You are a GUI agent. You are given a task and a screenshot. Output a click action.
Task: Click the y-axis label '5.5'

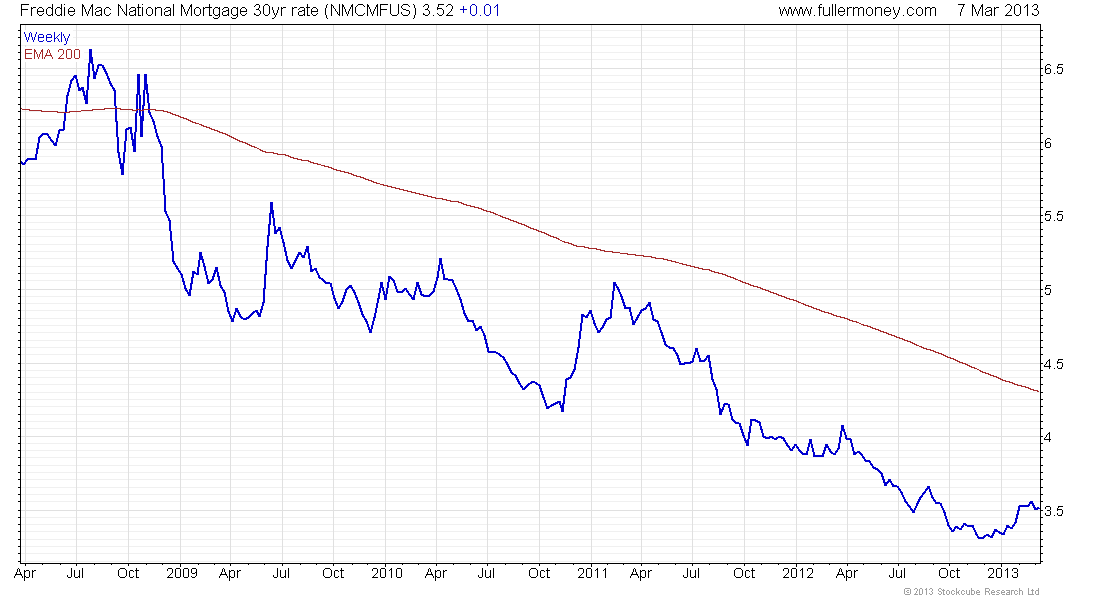1054,217
